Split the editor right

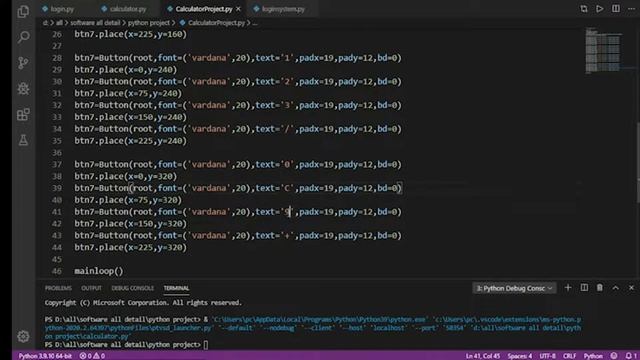click(x=616, y=9)
